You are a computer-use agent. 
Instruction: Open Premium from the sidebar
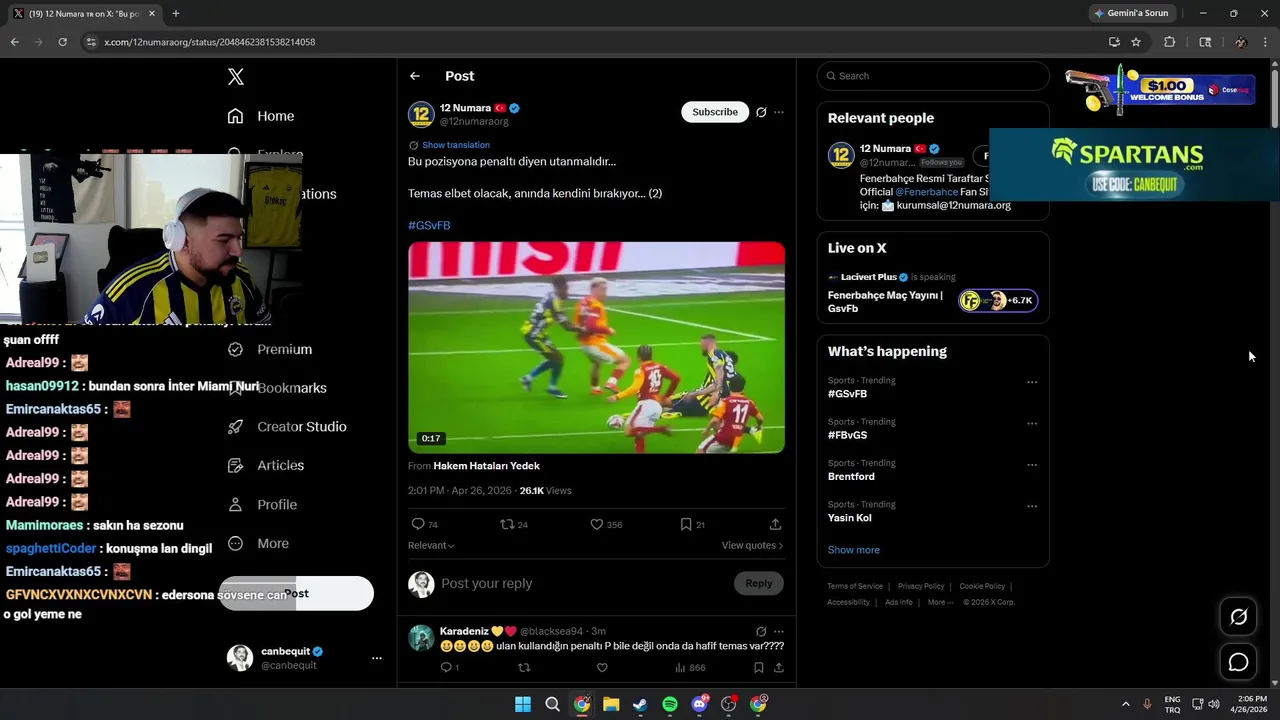point(270,349)
